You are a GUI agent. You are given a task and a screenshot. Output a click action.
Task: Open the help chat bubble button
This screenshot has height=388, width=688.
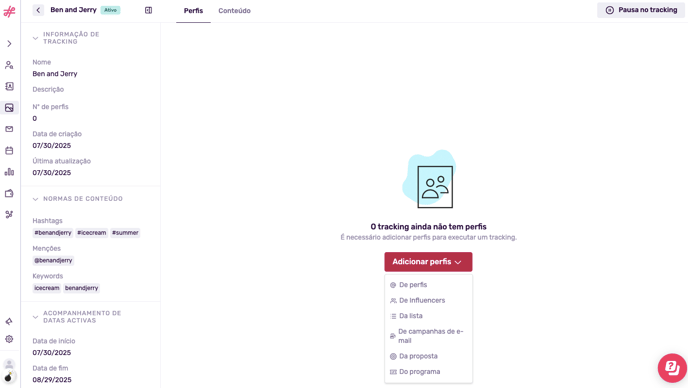(x=672, y=368)
